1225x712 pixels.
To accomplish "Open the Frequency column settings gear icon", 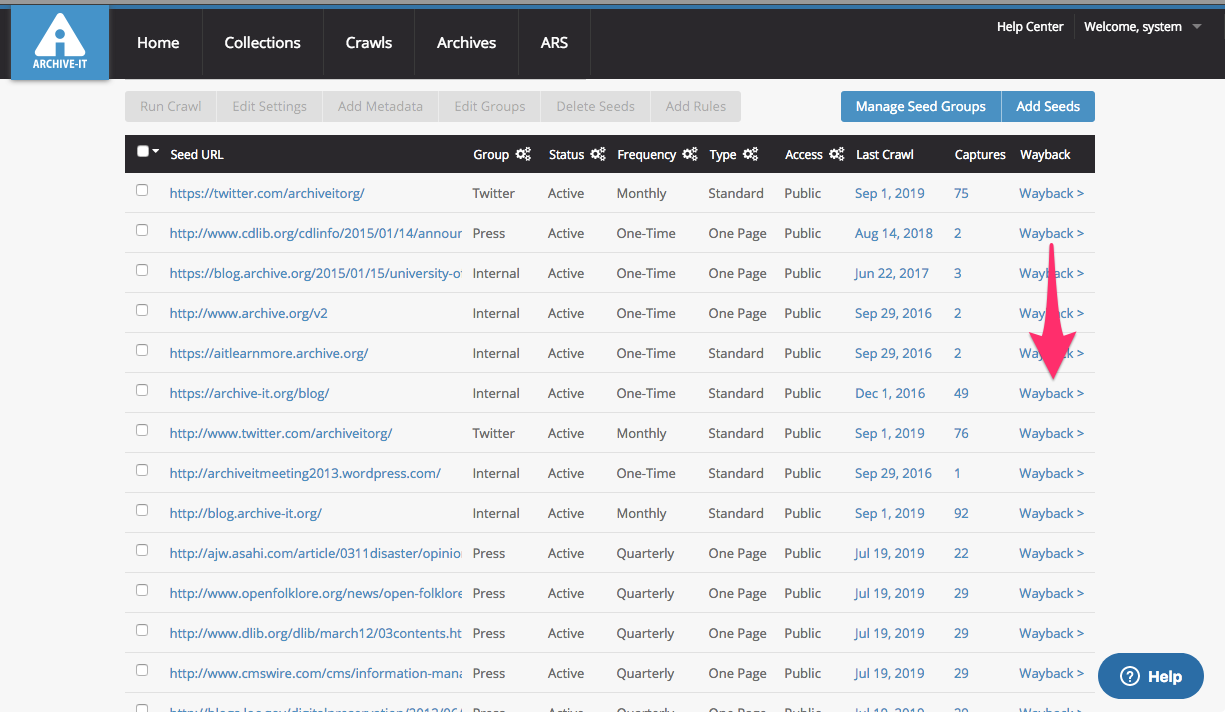I will click(690, 154).
